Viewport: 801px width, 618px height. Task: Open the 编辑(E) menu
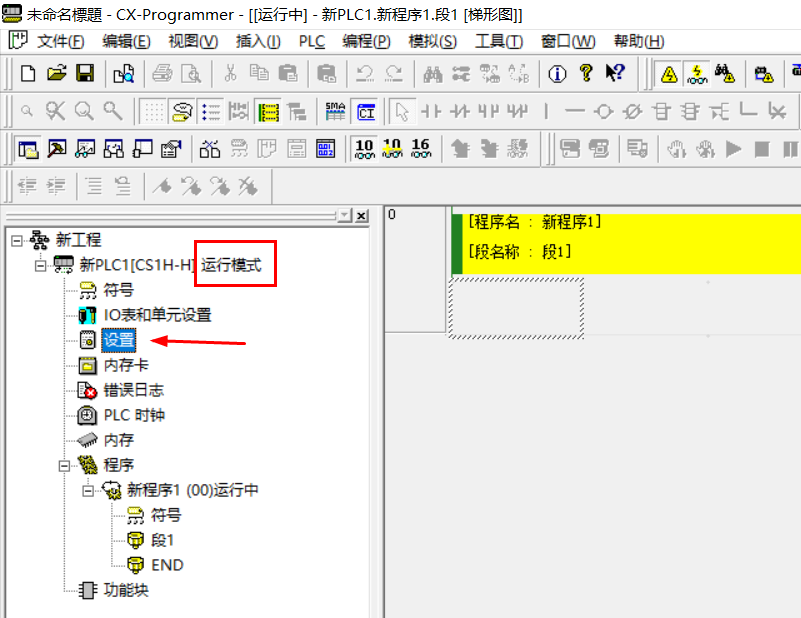pos(126,41)
